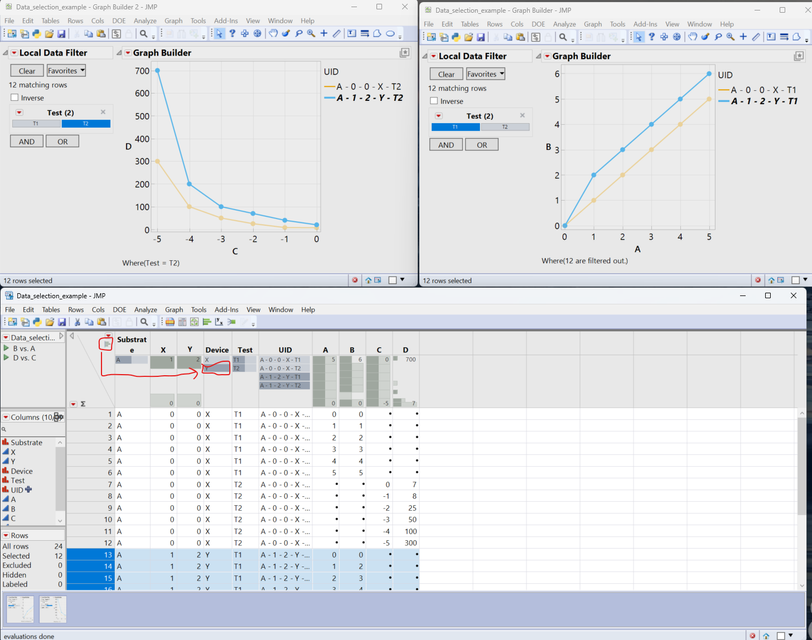Viewport: 812px width, 640px height.
Task: Check Inverse box in right Graph Builder filter
Action: 435,101
